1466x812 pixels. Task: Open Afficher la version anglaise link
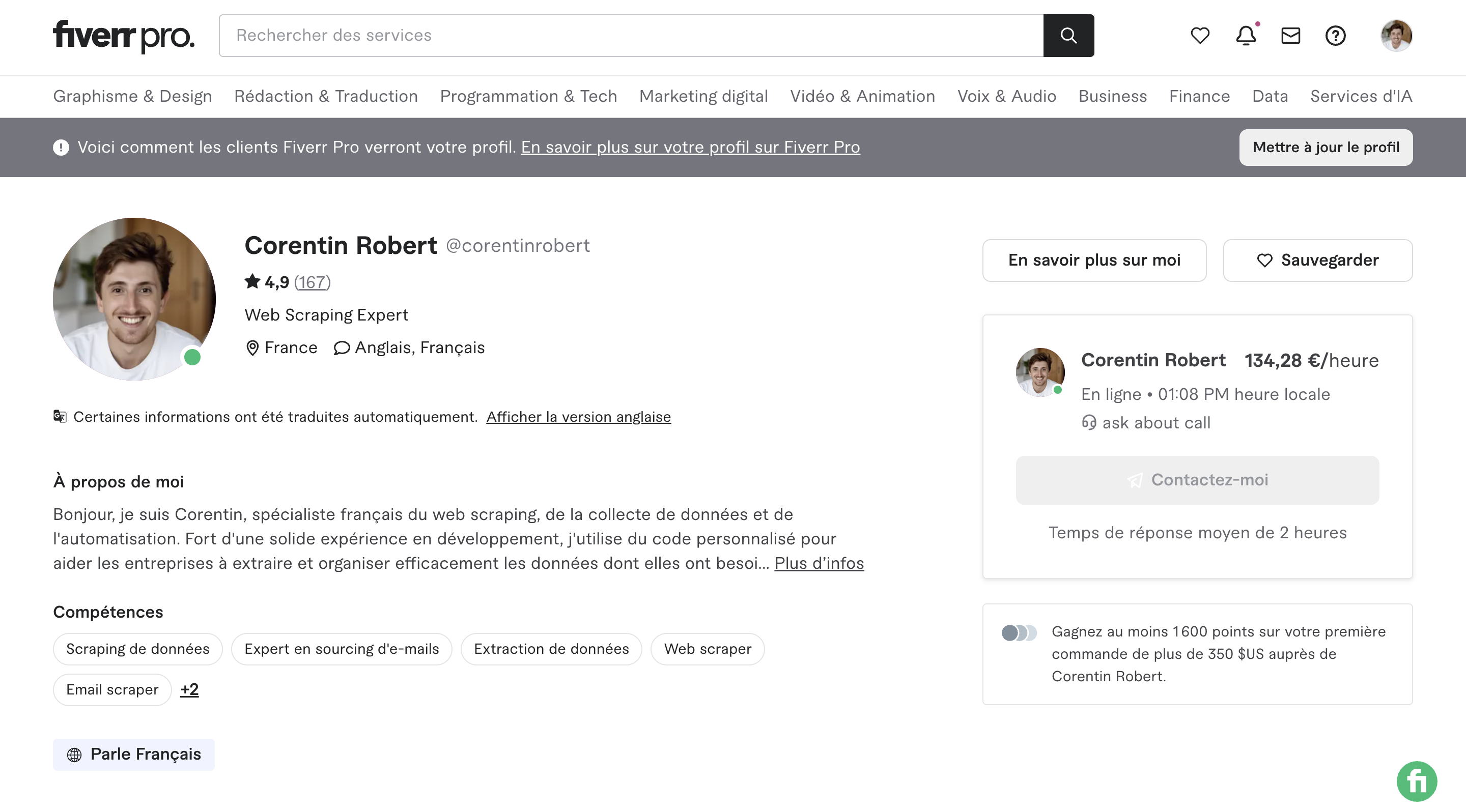(x=578, y=417)
